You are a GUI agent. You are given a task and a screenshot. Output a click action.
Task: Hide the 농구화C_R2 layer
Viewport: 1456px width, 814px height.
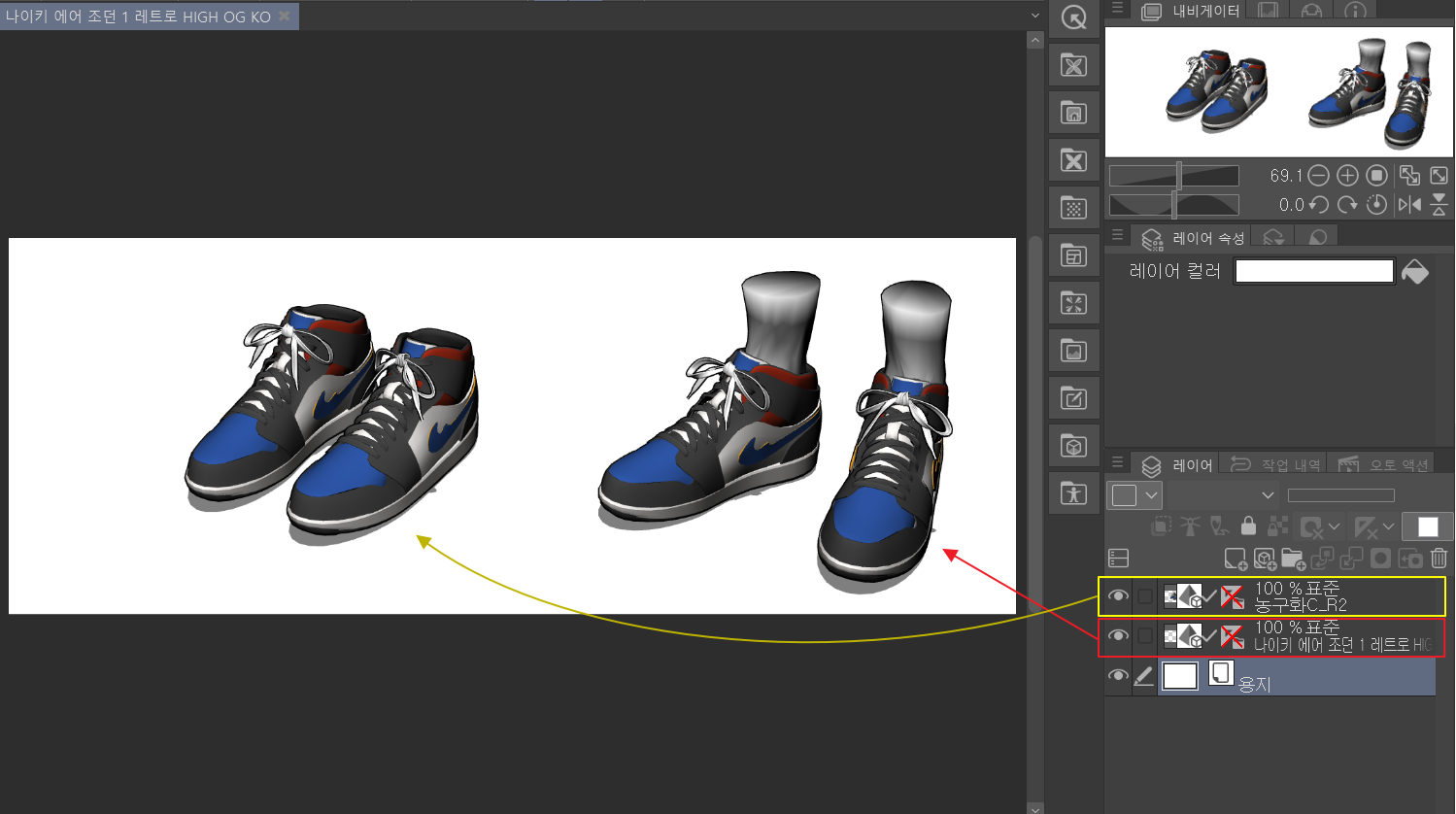(x=1119, y=596)
